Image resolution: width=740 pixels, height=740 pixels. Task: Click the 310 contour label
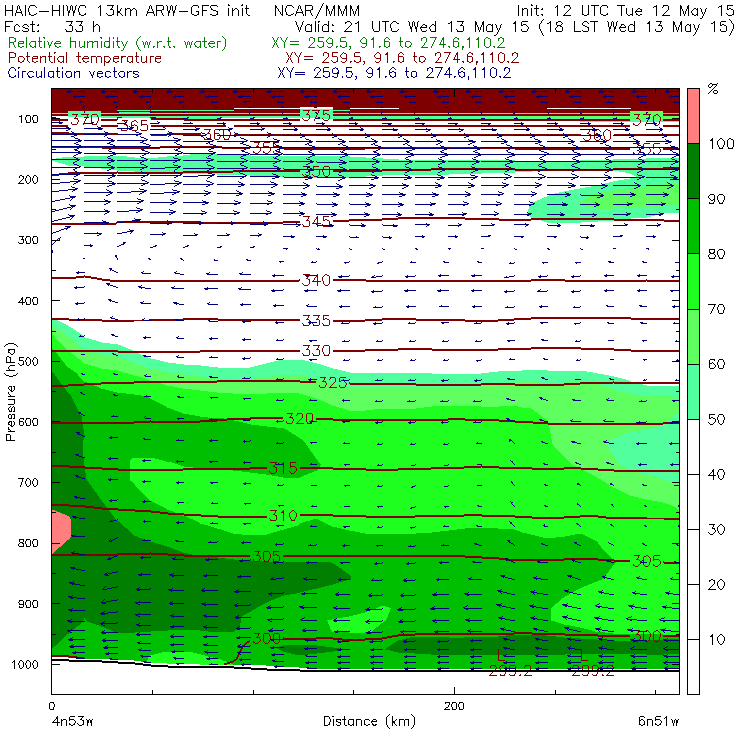coord(283,515)
